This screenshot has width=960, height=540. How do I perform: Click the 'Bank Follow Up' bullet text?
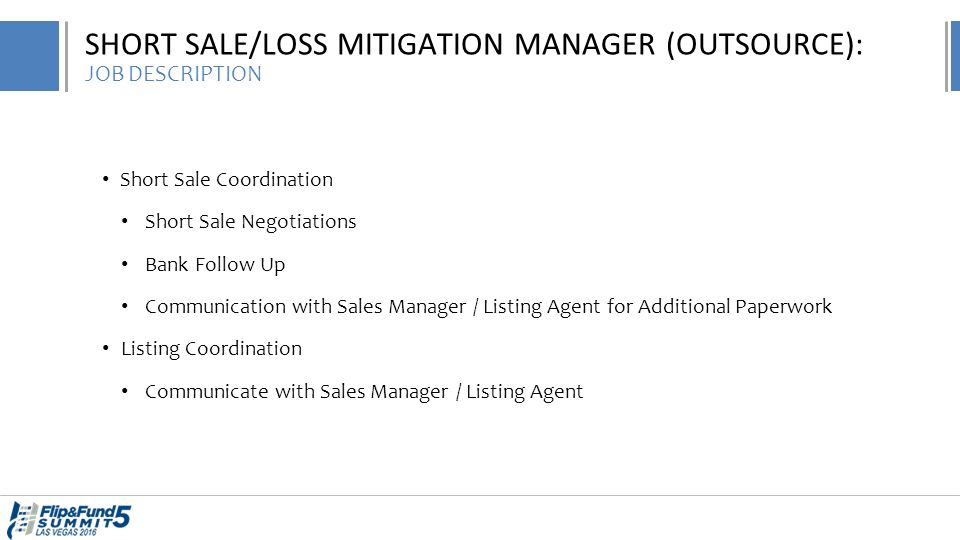tap(215, 264)
